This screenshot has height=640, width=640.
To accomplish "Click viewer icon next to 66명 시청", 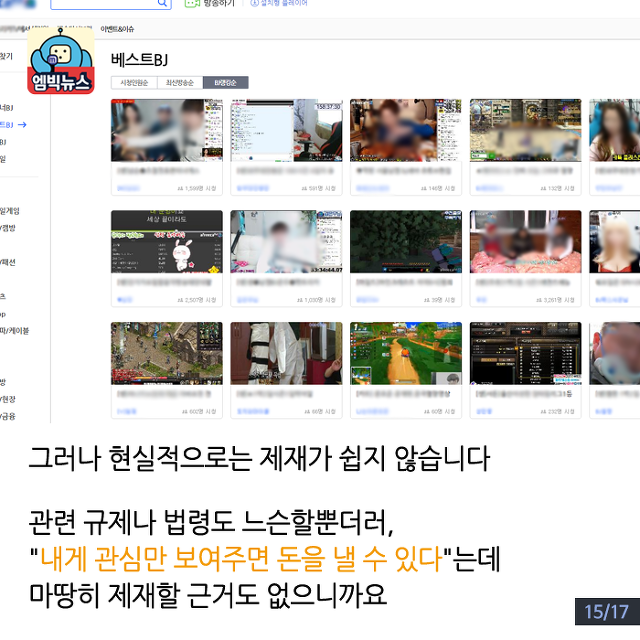I will click(x=307, y=412).
